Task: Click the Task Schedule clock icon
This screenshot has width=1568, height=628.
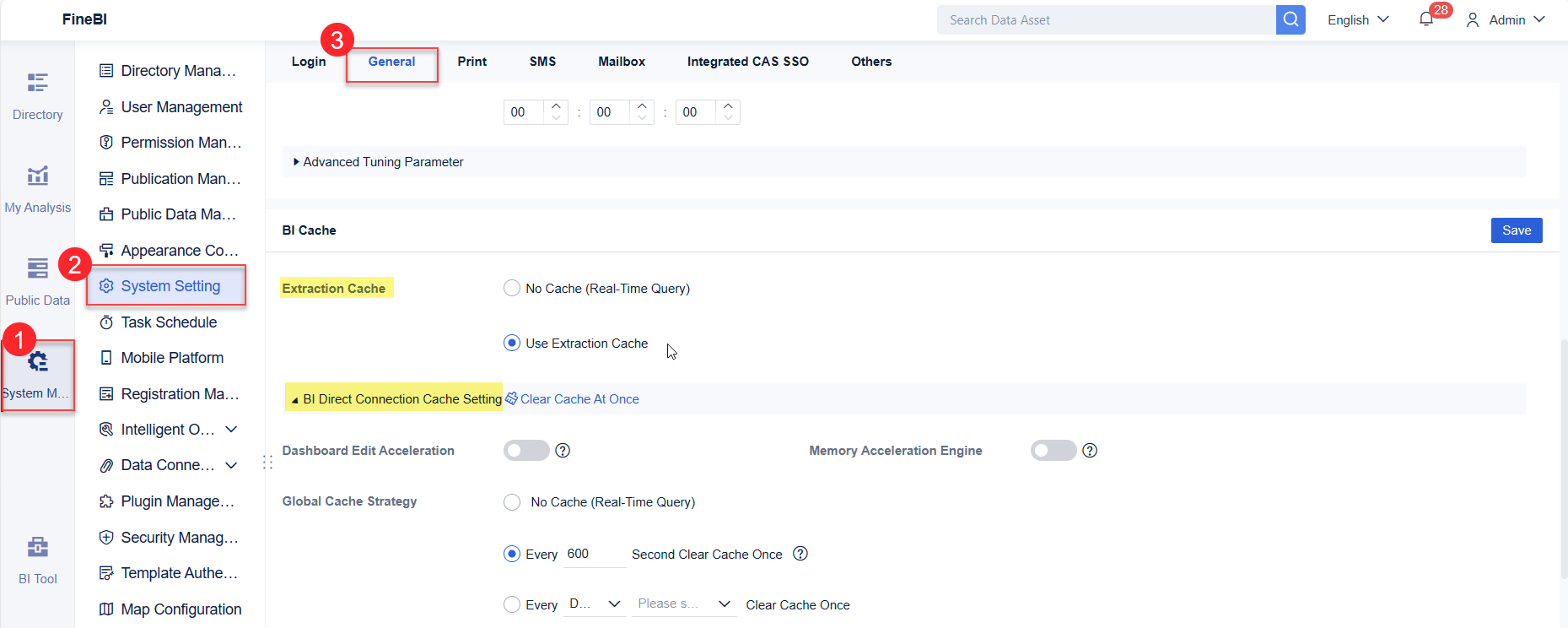Action: point(106,322)
